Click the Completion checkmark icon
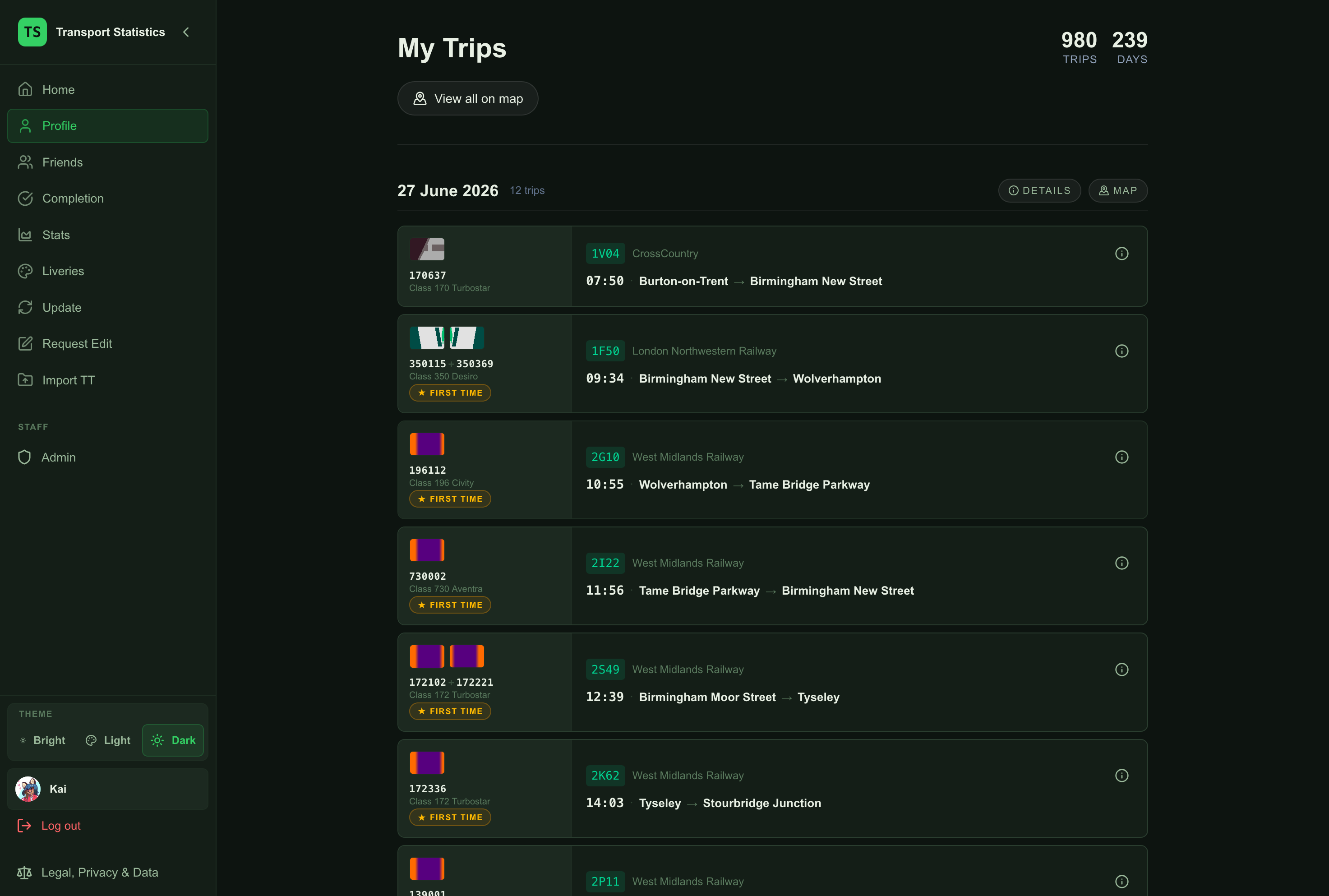The image size is (1329, 896). 25,199
